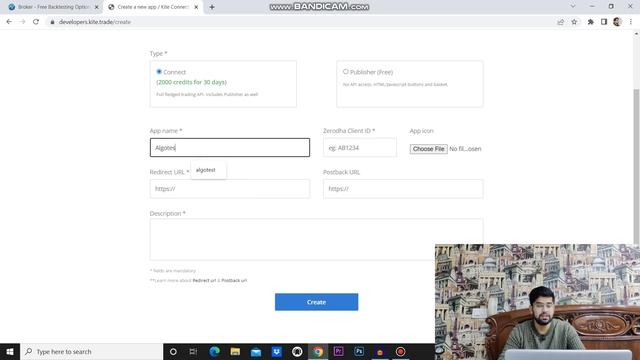Image resolution: width=640 pixels, height=360 pixels.
Task: Open Adobe Photoshop from the taskbar
Action: coord(359,351)
